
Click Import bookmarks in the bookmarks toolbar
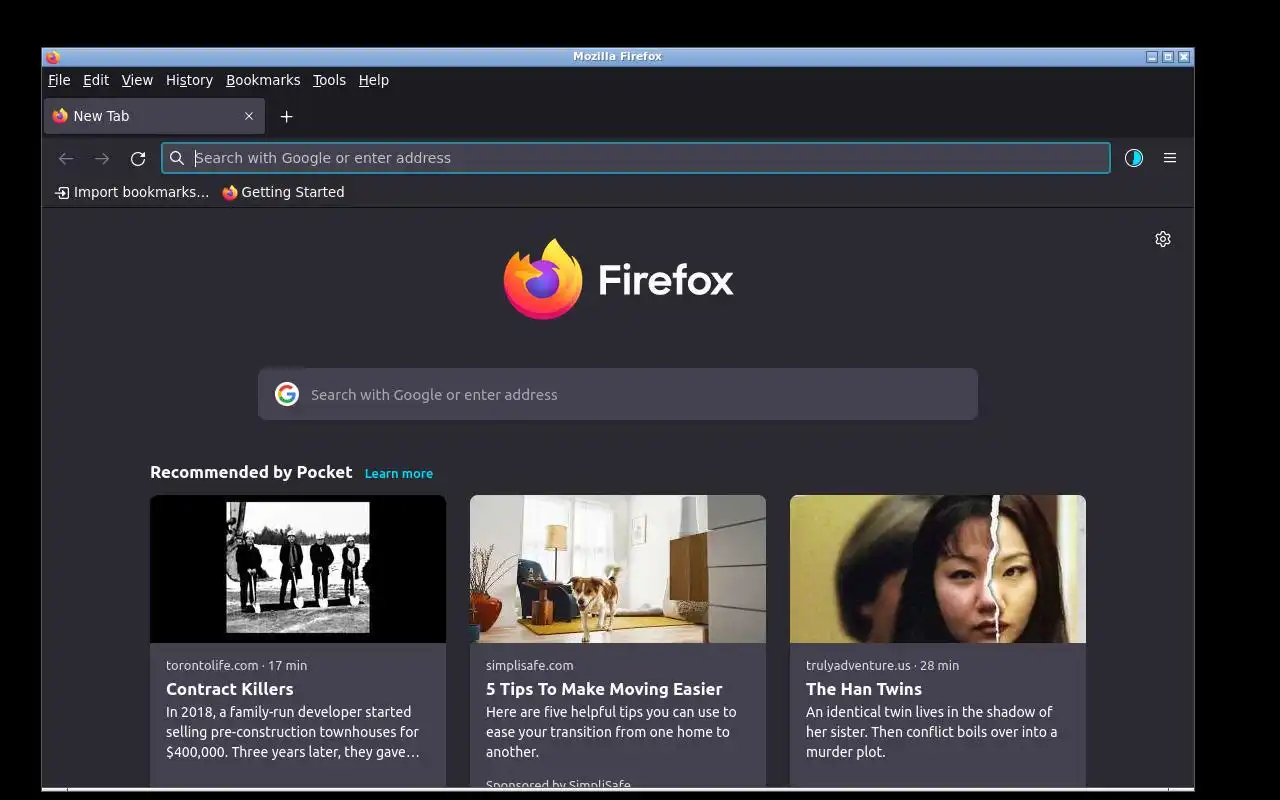click(x=132, y=192)
